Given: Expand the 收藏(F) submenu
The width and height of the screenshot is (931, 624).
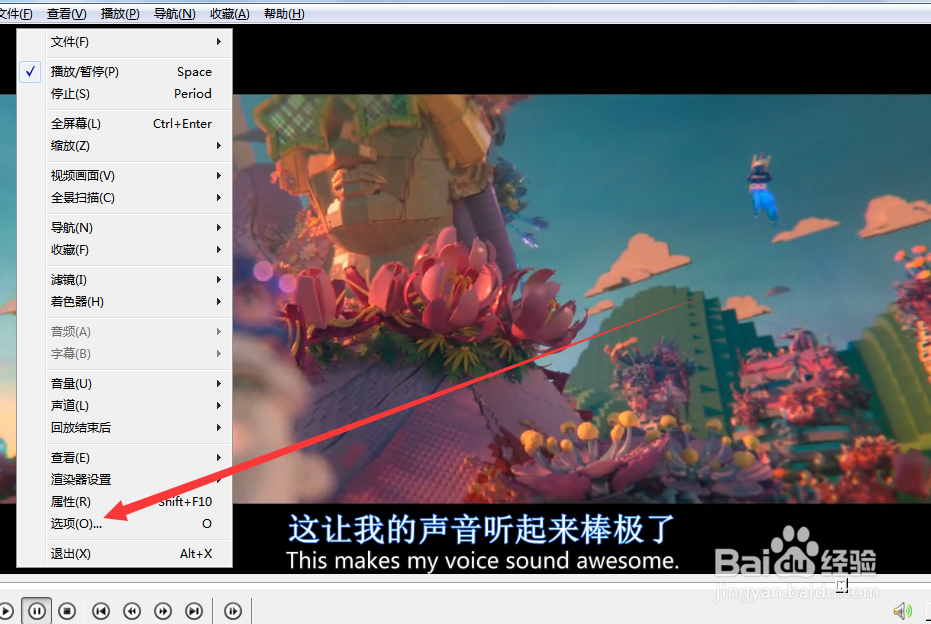Looking at the screenshot, I should (x=125, y=250).
